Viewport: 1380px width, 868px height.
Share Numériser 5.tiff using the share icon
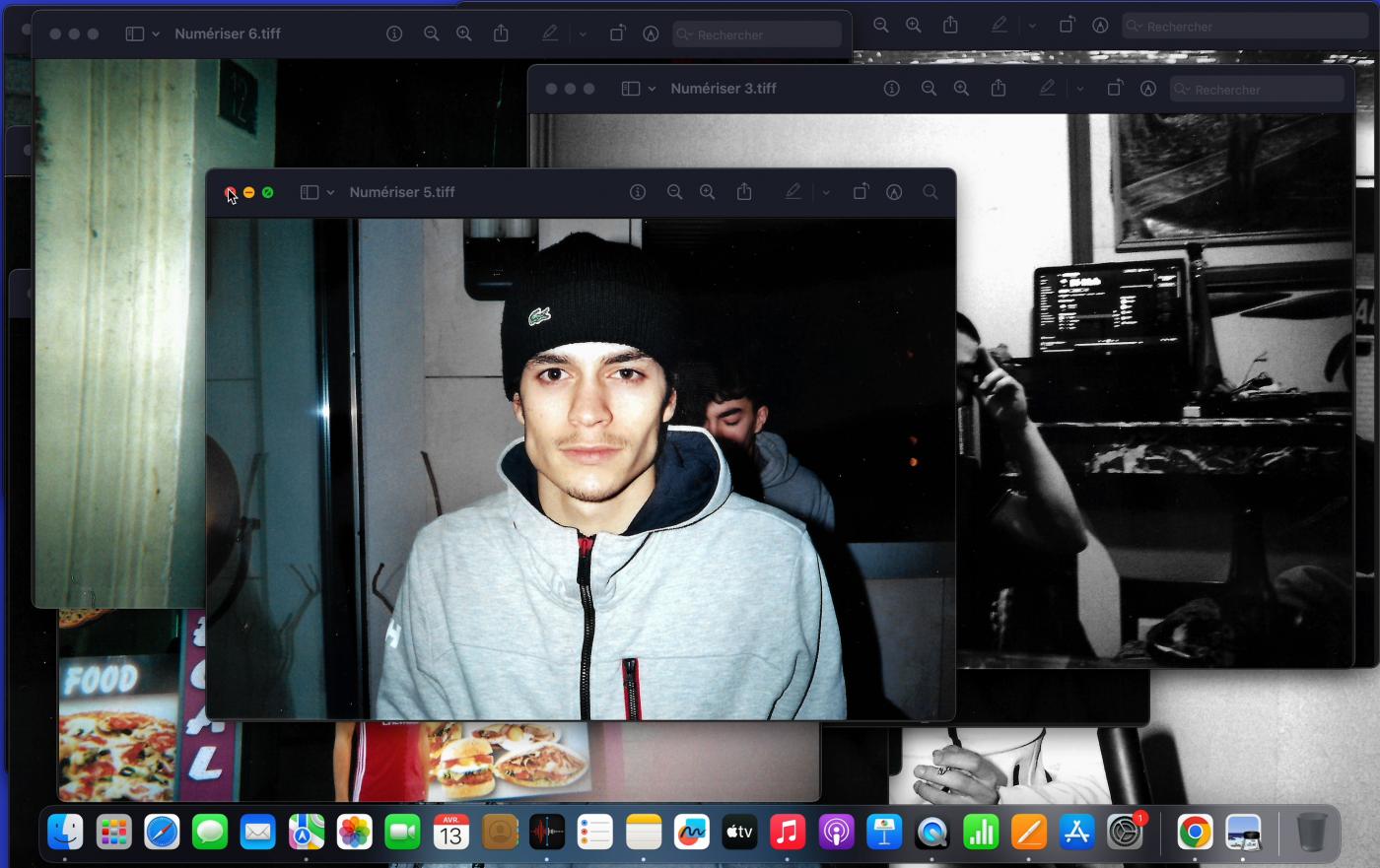point(744,192)
